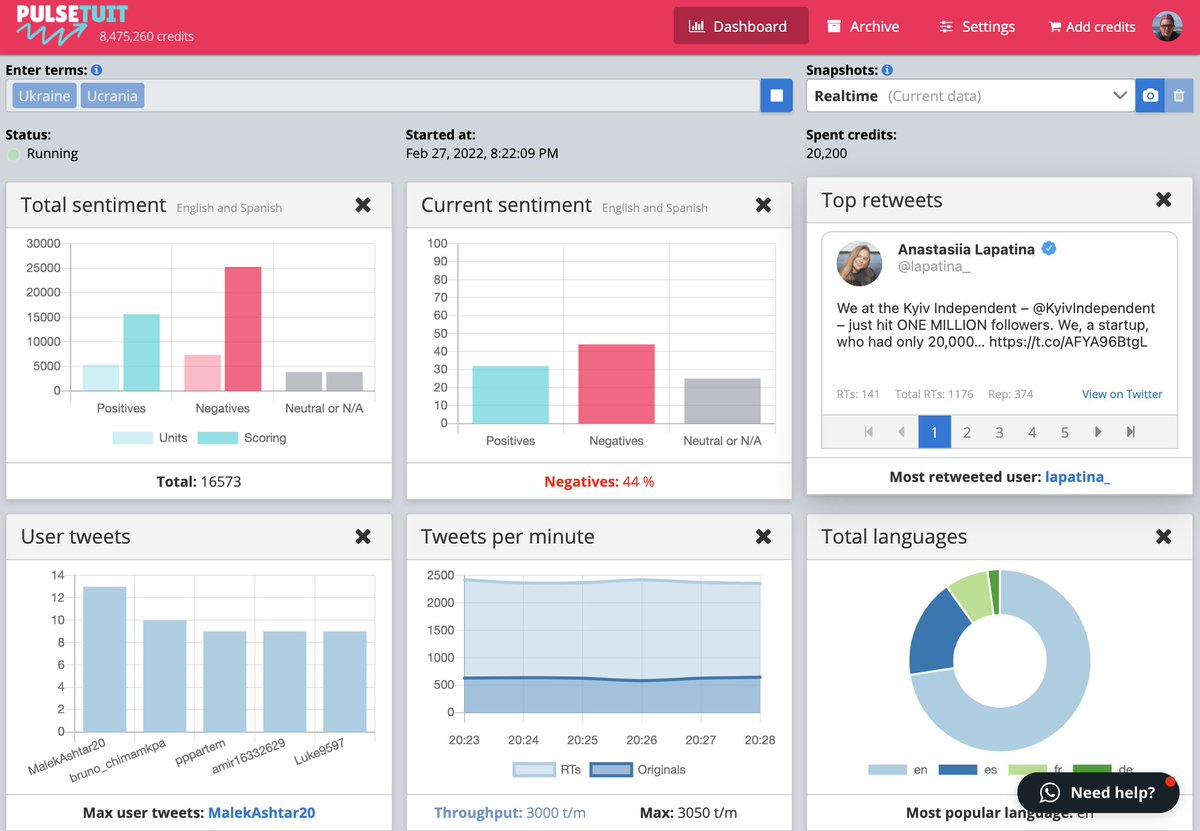Expand the Snapshots Realtime dropdown

coord(971,96)
